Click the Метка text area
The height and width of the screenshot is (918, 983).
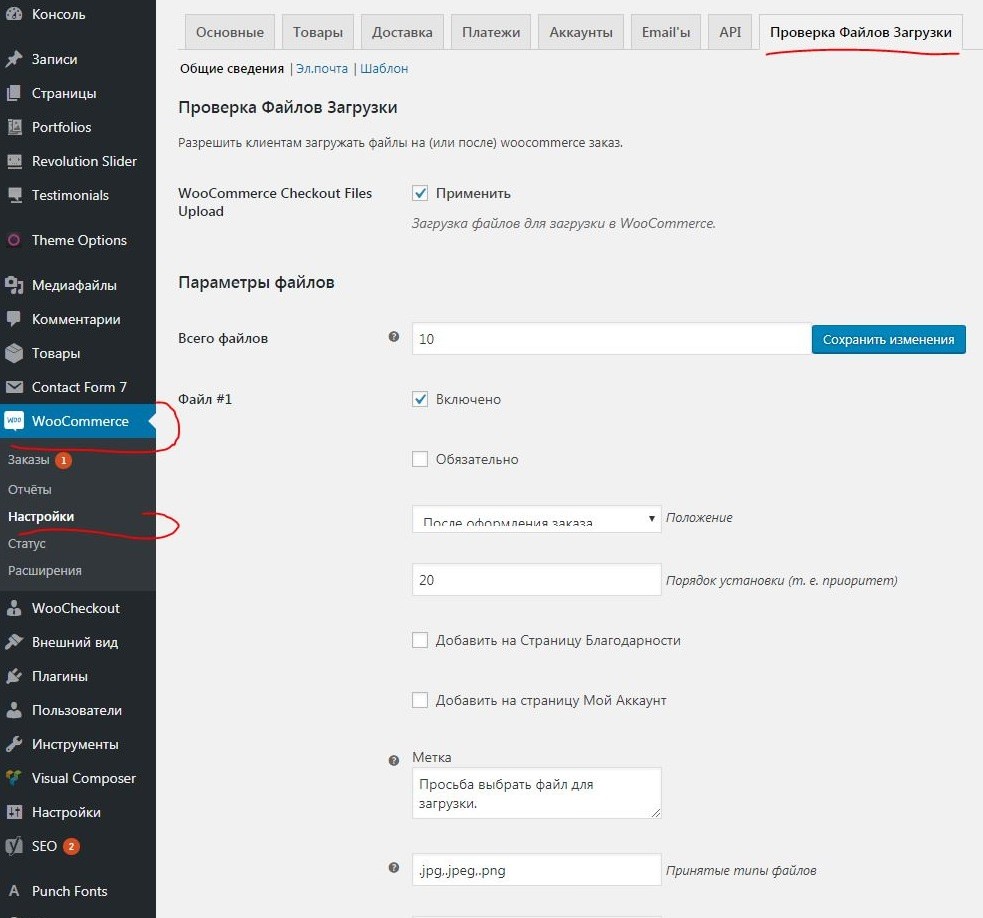[537, 793]
